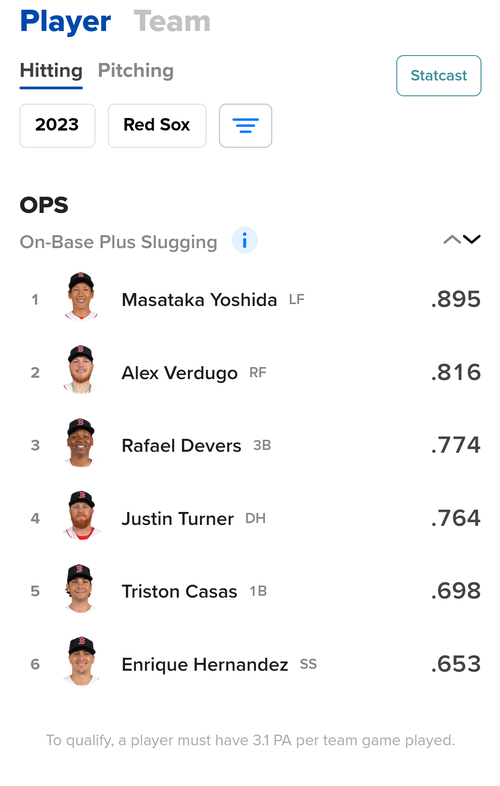Screen dimensions: 500x786
Task: Click the up arrow stat switcher
Action: tap(451, 240)
